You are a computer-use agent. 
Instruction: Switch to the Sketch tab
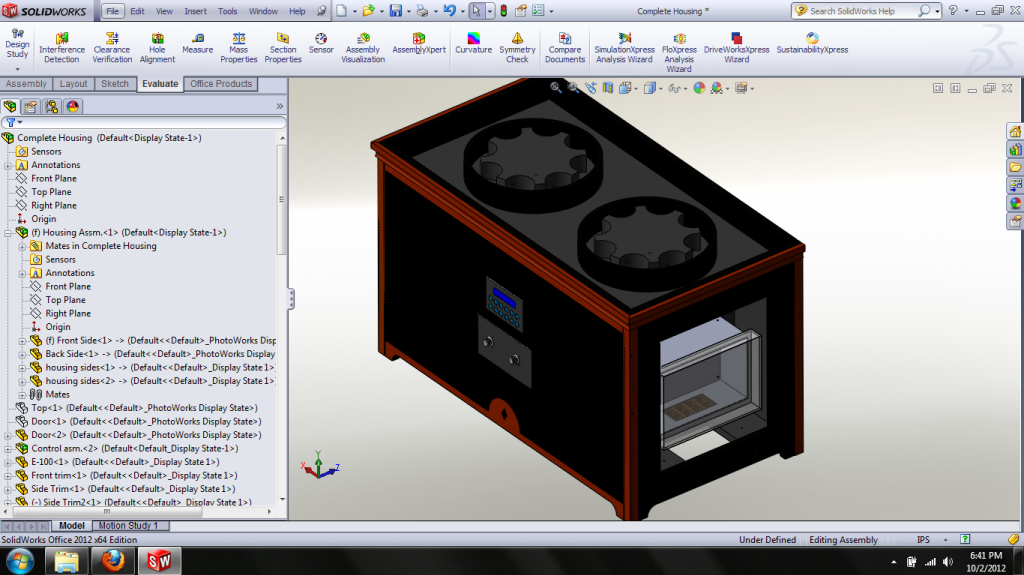[x=115, y=84]
